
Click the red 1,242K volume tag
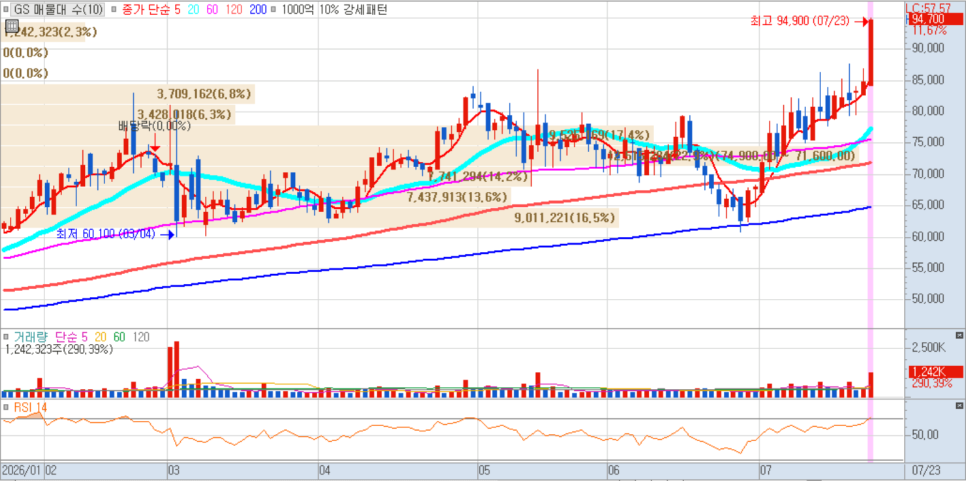(934, 372)
